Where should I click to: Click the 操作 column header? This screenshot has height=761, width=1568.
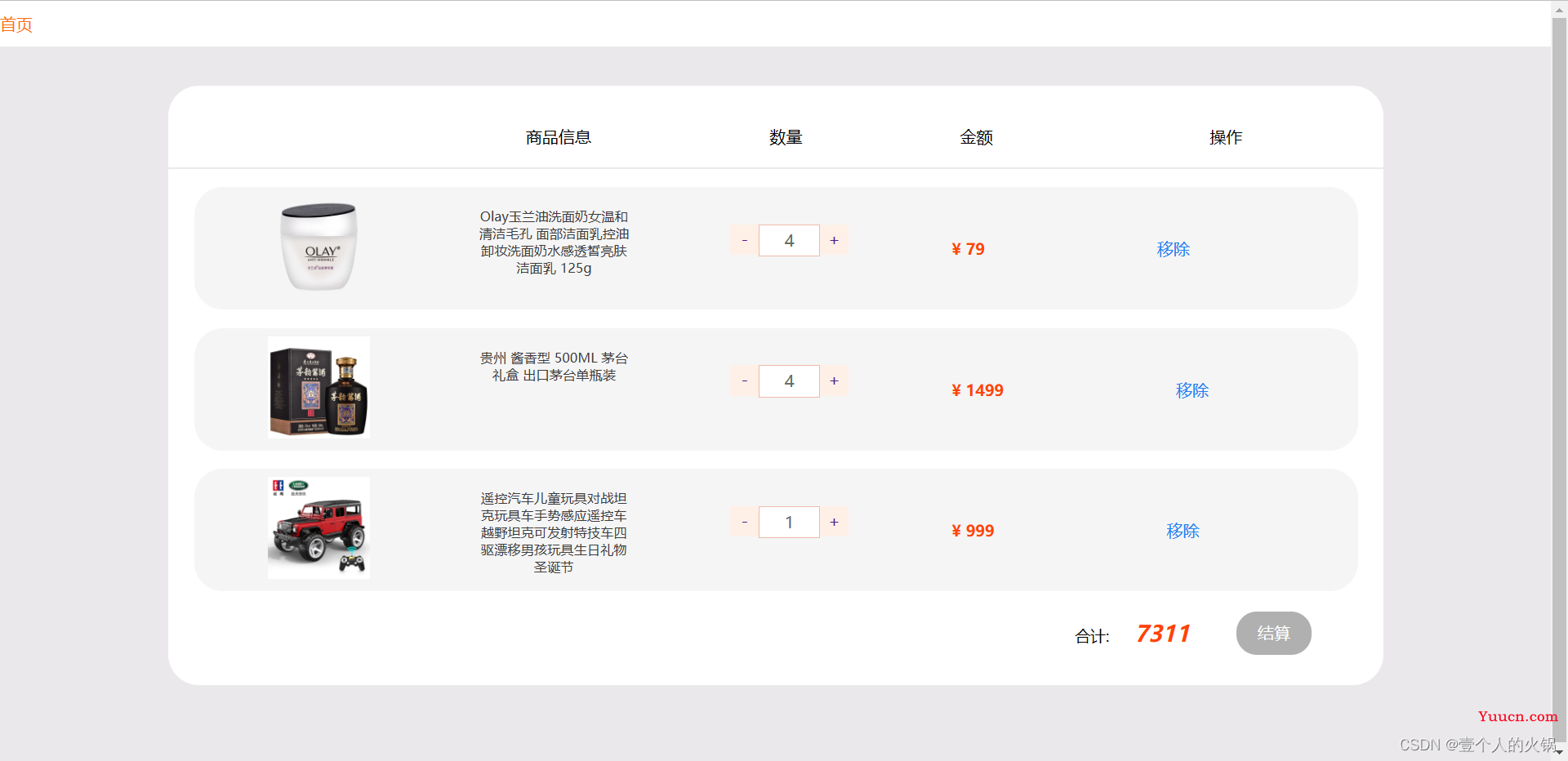coord(1226,137)
